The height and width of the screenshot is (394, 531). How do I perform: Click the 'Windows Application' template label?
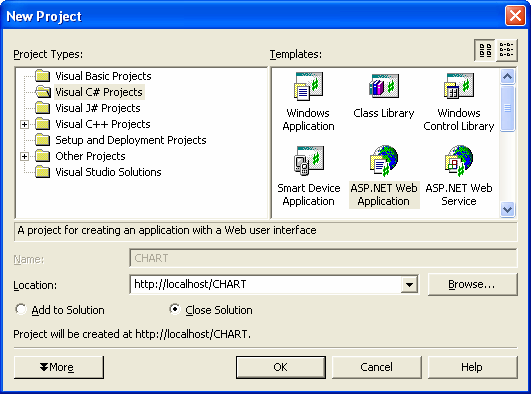tap(308, 120)
